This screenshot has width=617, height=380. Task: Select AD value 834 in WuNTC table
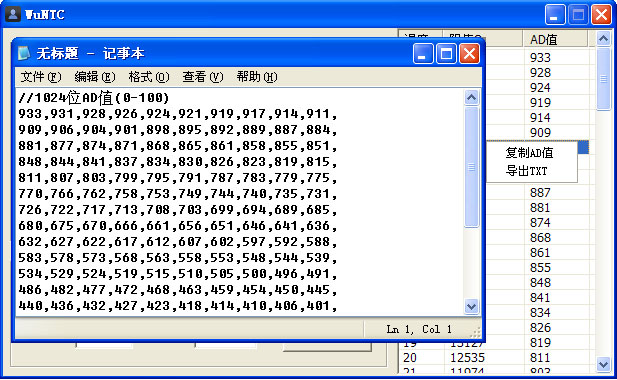tap(540, 312)
